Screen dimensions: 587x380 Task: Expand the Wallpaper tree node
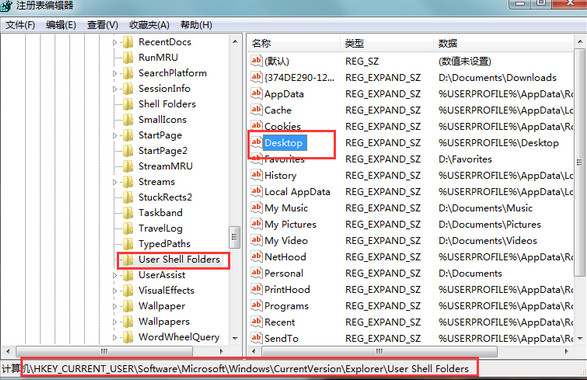[115, 306]
